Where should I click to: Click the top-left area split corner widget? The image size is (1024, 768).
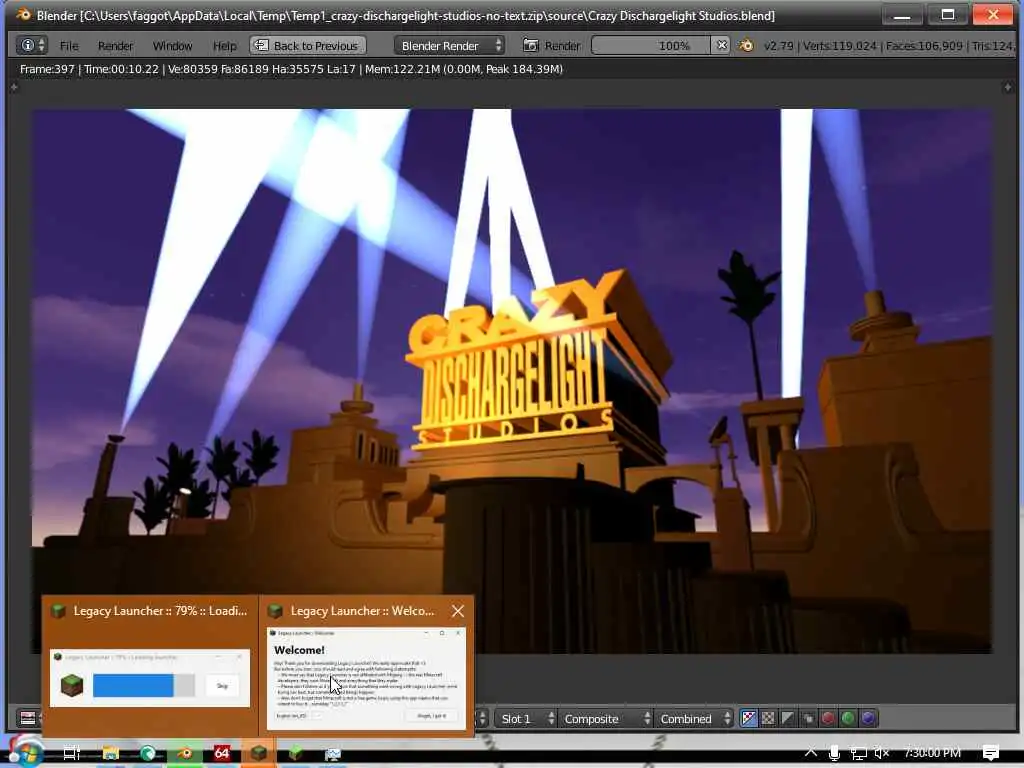click(14, 87)
